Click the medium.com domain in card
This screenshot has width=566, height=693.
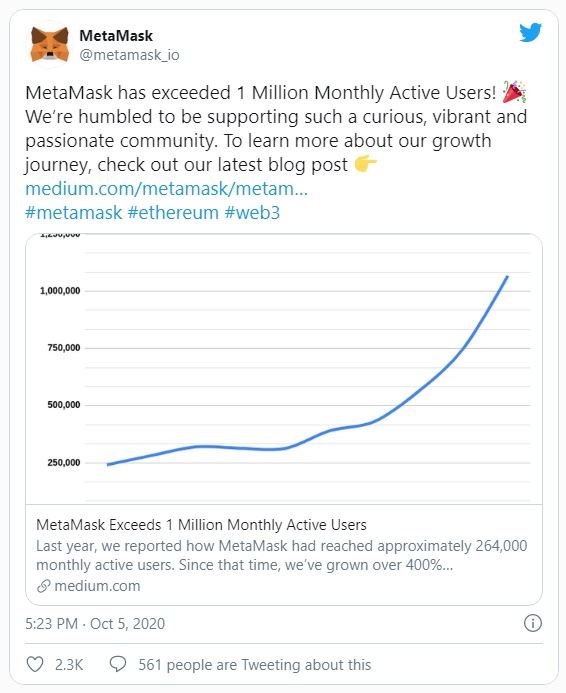click(x=97, y=586)
